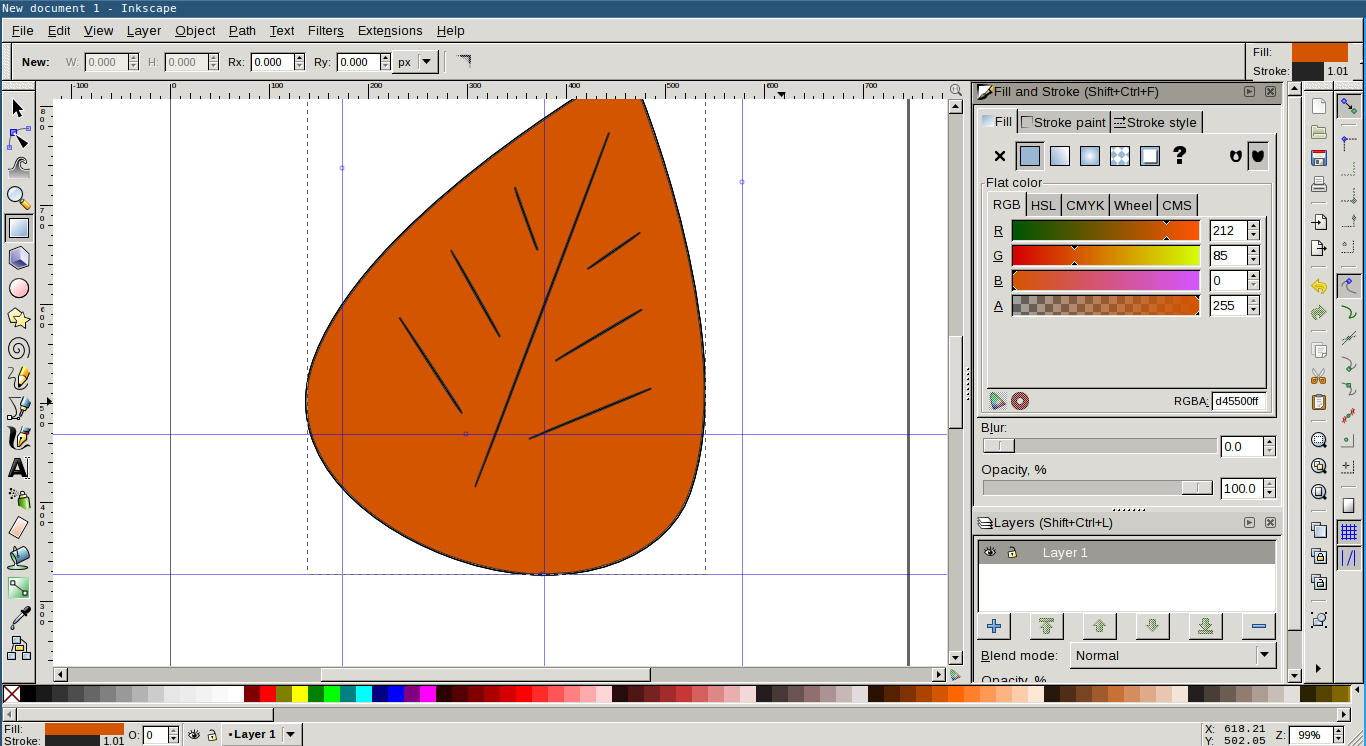Select the Ellipse circle tool
The height and width of the screenshot is (746, 1366).
18,288
